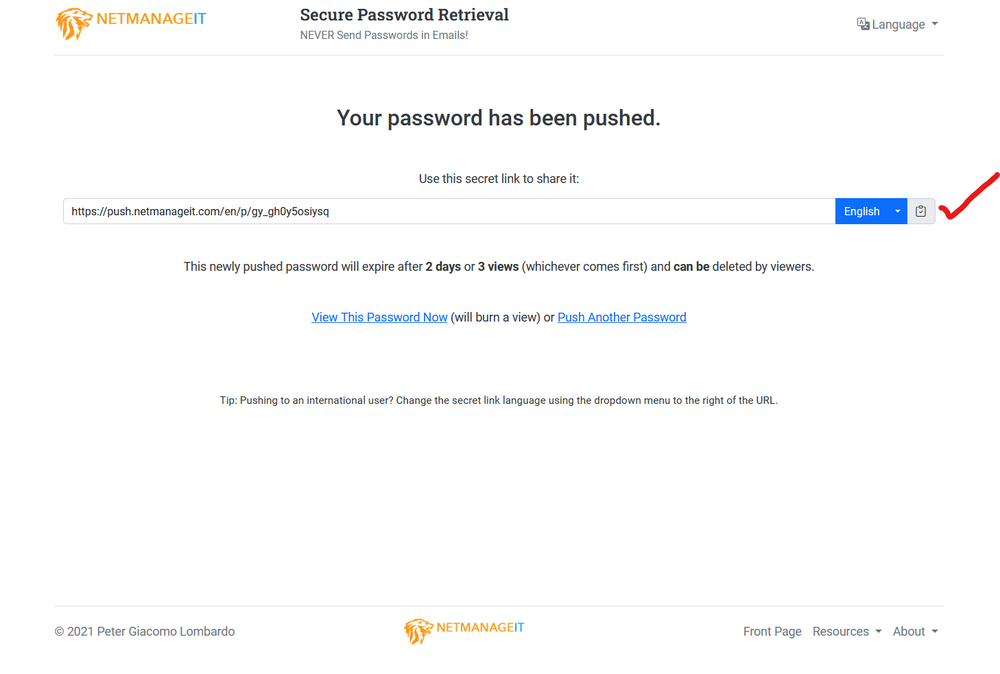Click the Secure Password Retrieval title

point(404,15)
